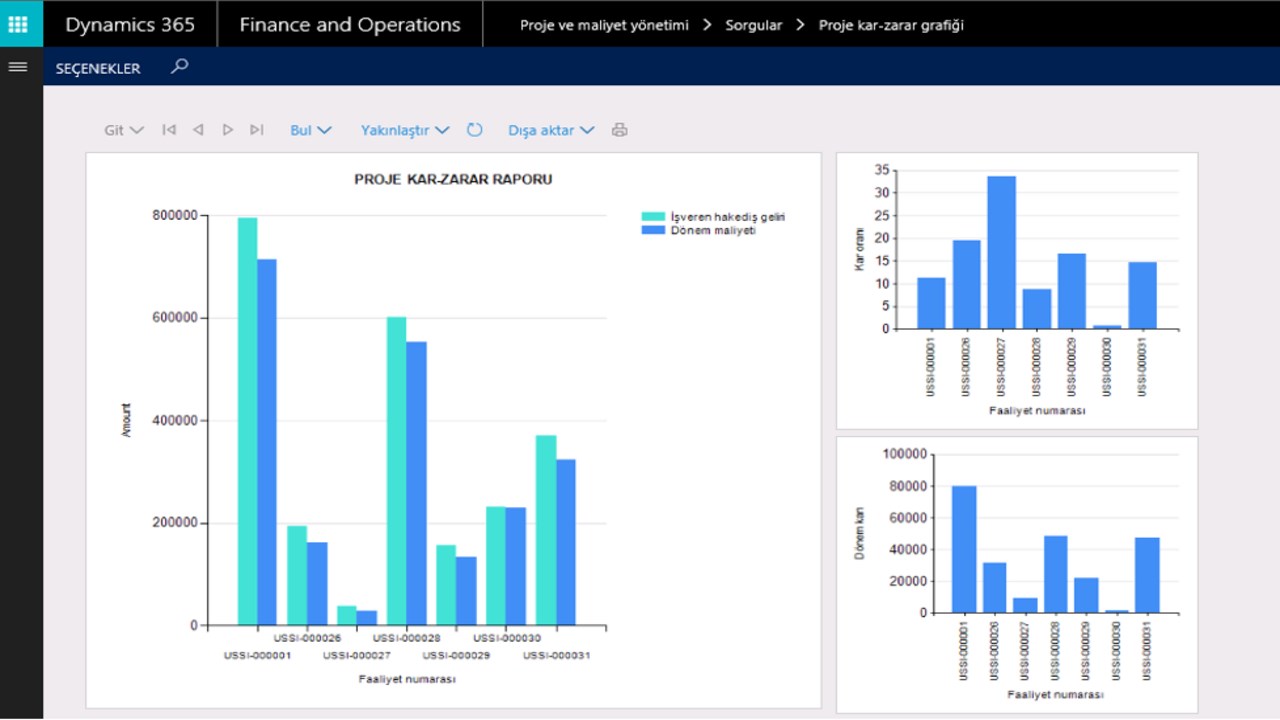
Task: Refresh the report
Action: [x=475, y=130]
